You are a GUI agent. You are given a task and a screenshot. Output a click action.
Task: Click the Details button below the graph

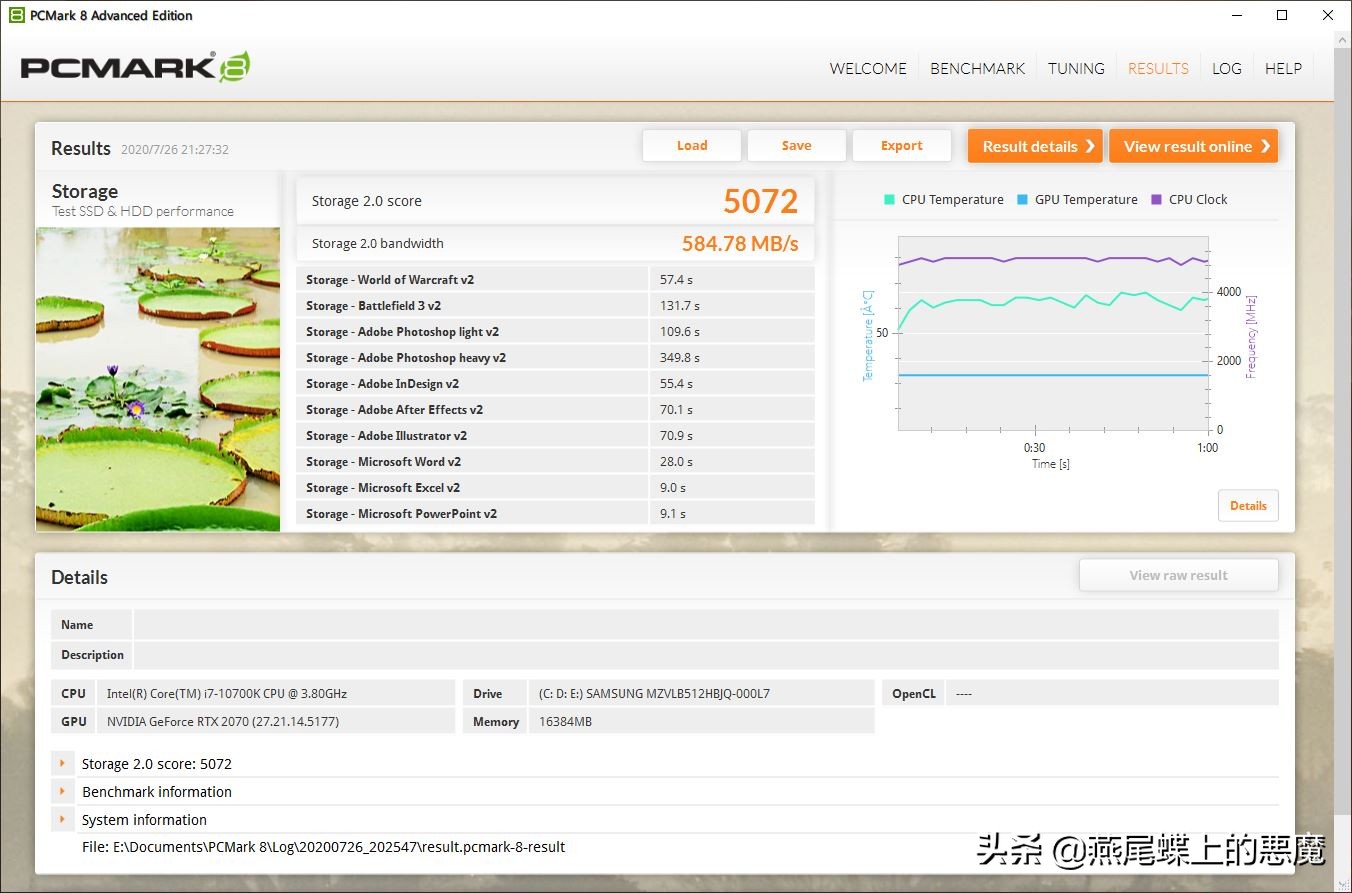pos(1247,505)
